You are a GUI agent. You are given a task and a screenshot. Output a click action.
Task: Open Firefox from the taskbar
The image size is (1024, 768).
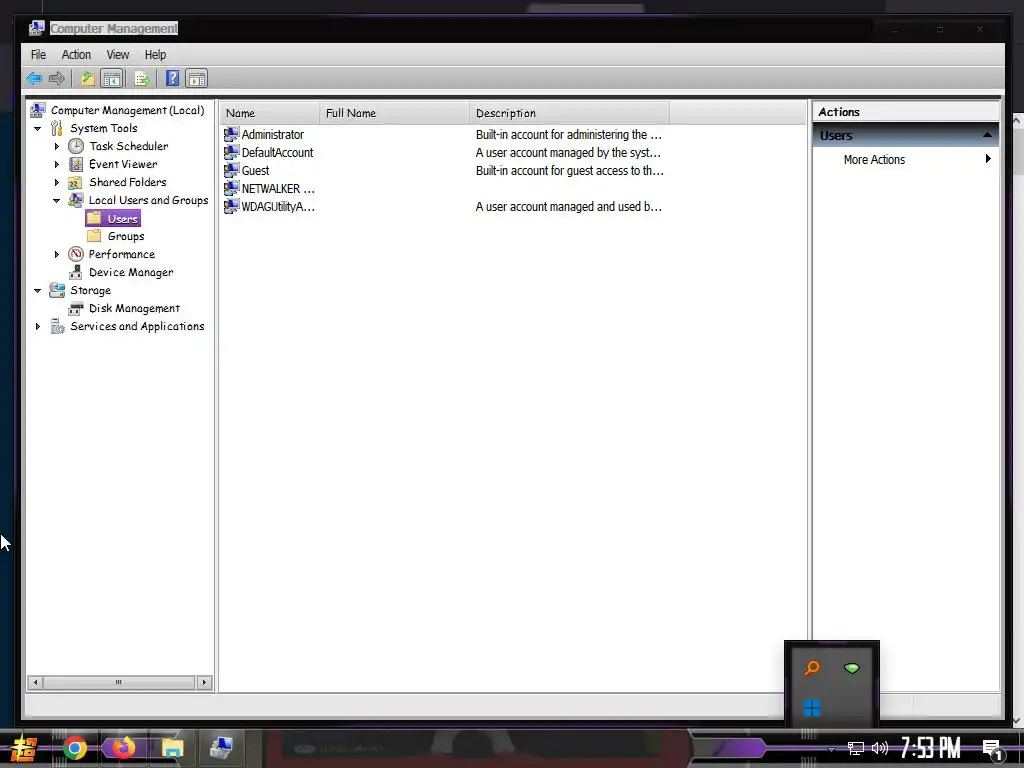pyautogui.click(x=122, y=748)
